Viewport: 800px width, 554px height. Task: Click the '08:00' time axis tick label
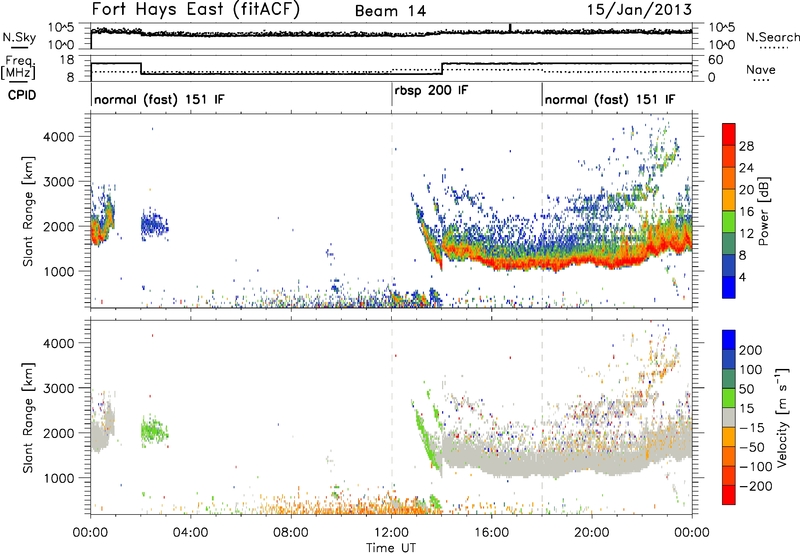[x=291, y=533]
